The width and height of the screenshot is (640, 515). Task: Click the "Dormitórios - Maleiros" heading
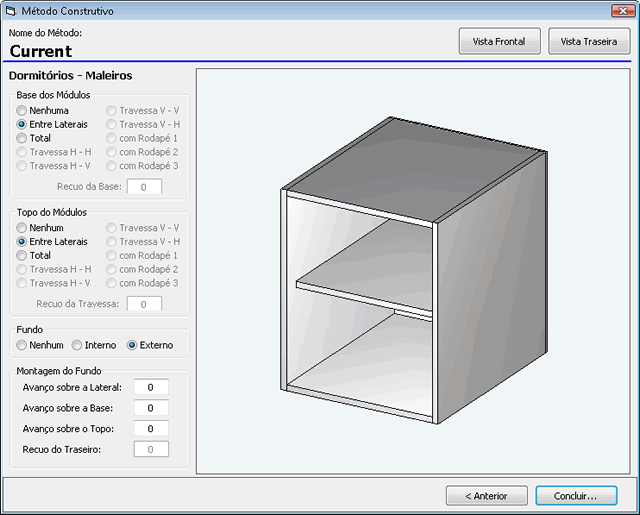71,75
